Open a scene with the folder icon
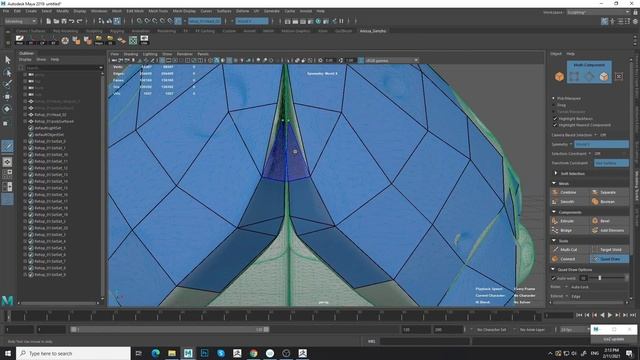 tap(56, 21)
